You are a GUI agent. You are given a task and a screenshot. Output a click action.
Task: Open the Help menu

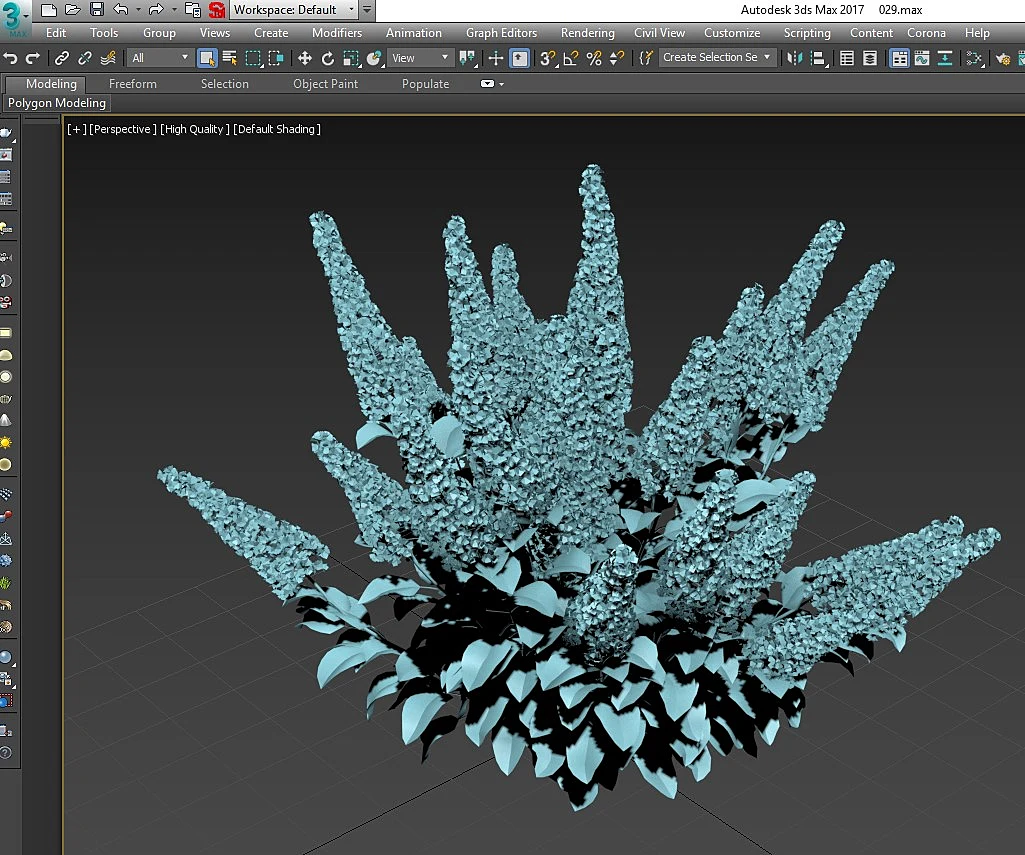point(977,33)
